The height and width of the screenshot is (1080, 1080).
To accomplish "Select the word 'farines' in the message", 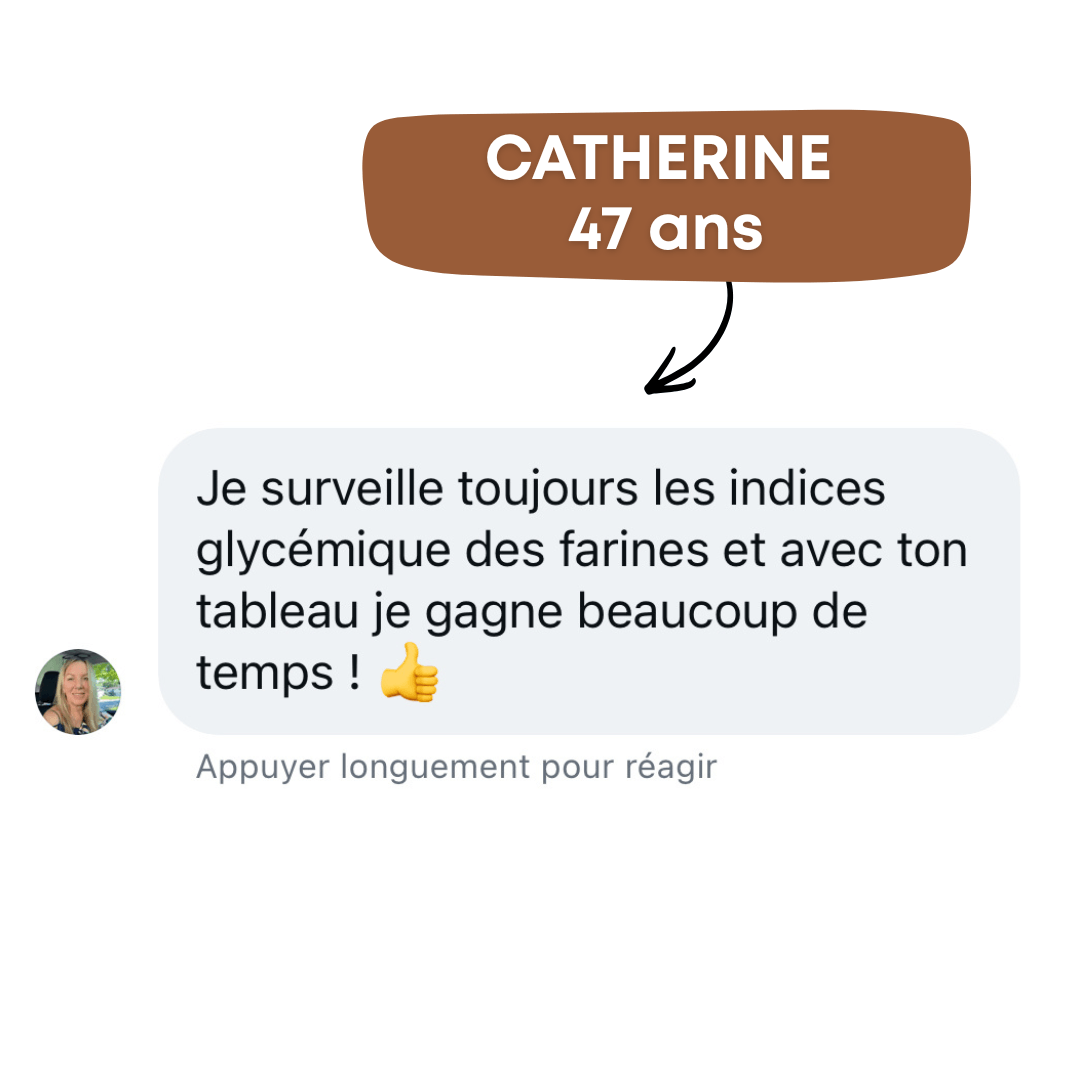I will pos(634,550).
